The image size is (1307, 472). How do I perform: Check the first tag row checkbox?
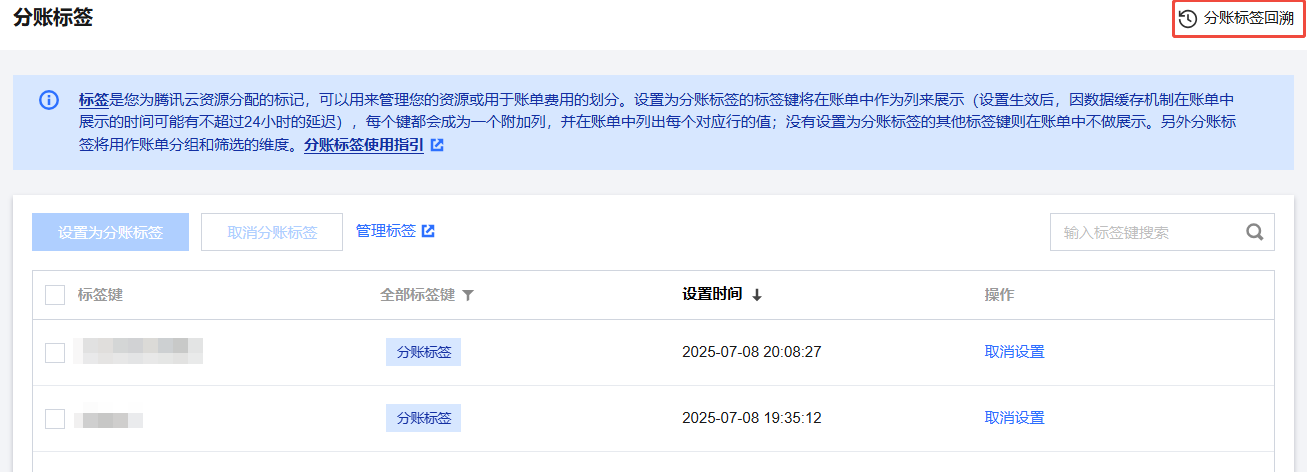point(55,352)
